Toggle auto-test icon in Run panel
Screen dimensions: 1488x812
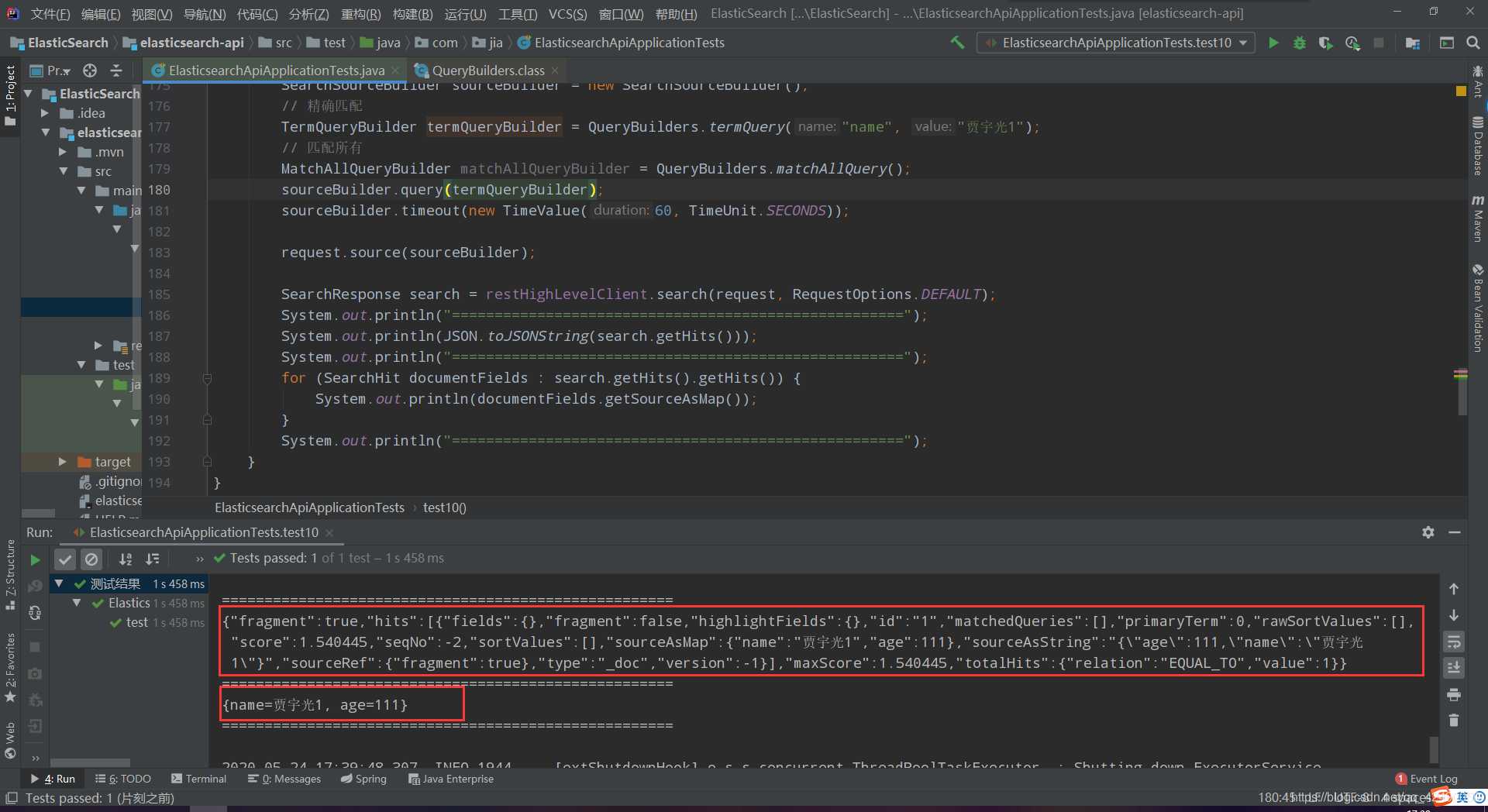click(35, 613)
